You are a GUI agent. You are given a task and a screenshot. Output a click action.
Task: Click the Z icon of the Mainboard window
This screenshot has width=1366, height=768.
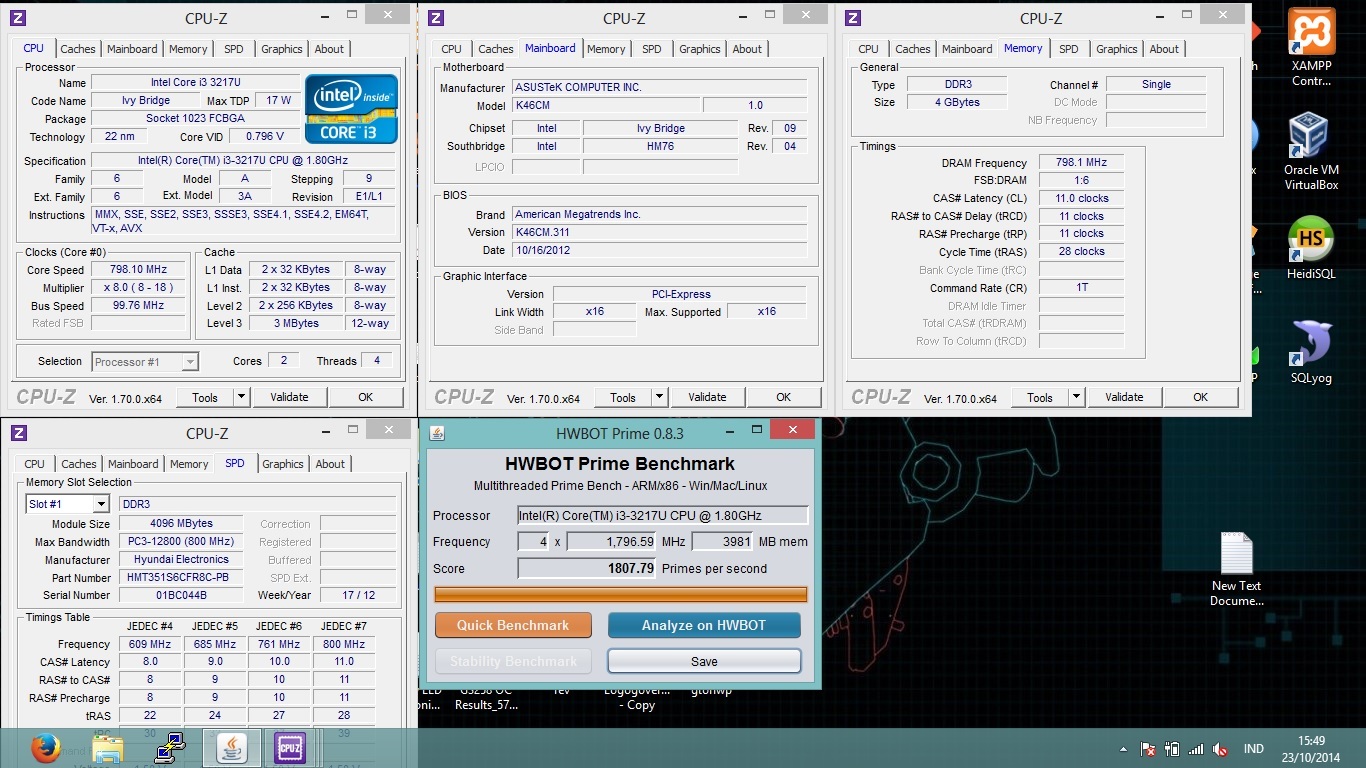pyautogui.click(x=436, y=18)
